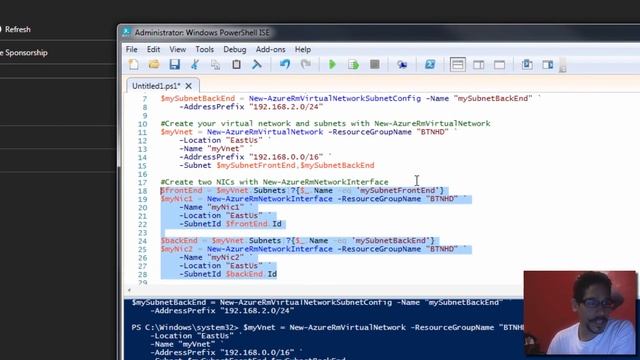The width and height of the screenshot is (640, 360).
Task: Open the Help menu
Action: pyautogui.click(x=303, y=49)
